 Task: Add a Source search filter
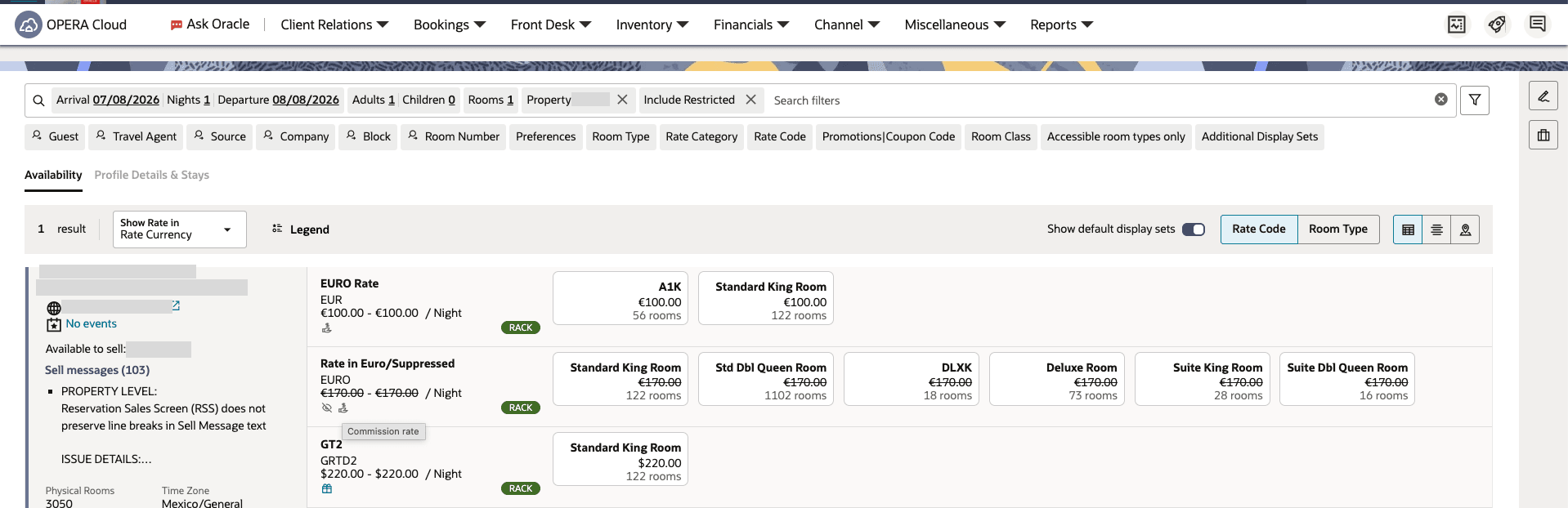click(220, 136)
